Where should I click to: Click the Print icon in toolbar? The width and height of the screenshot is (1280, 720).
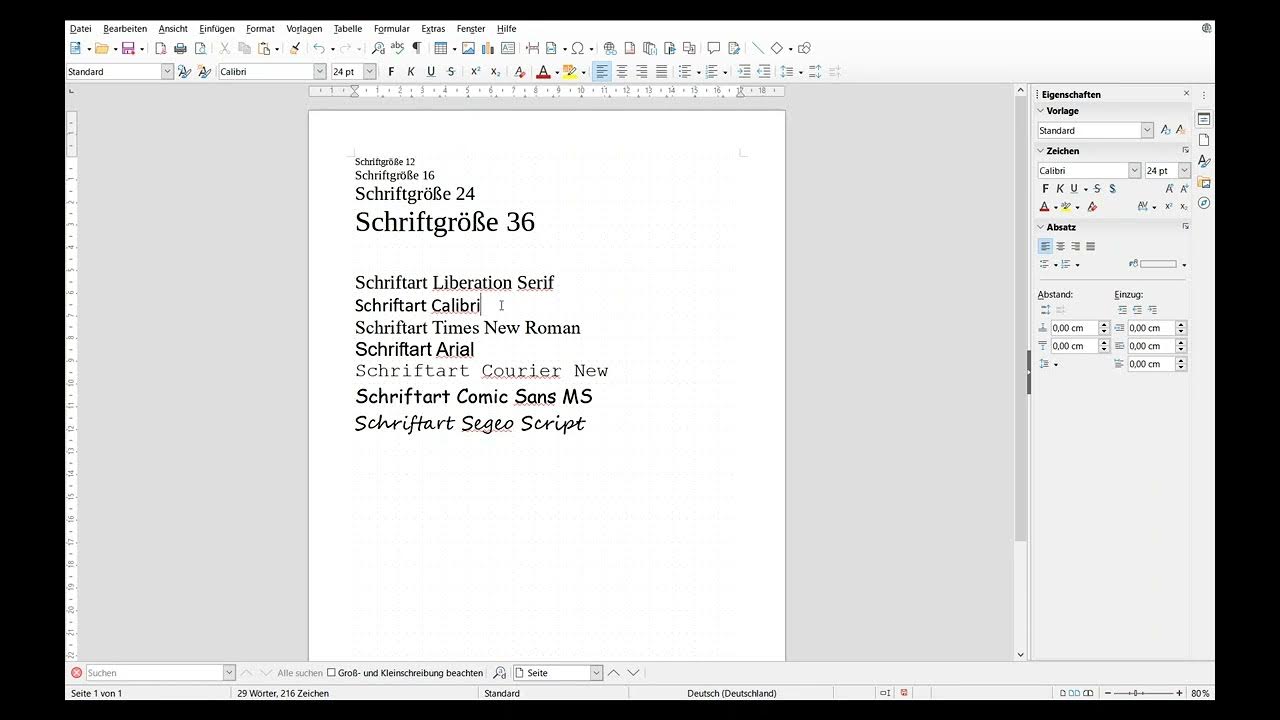(180, 48)
